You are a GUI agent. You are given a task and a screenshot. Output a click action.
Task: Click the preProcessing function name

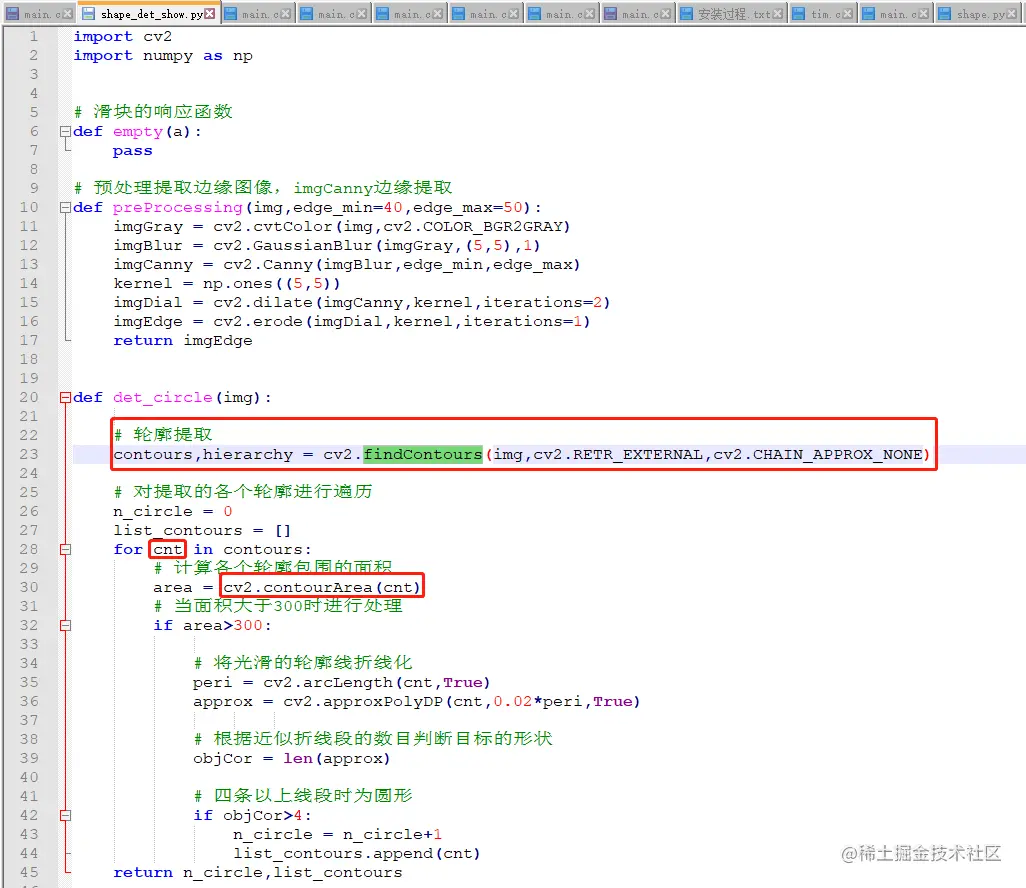pos(177,207)
